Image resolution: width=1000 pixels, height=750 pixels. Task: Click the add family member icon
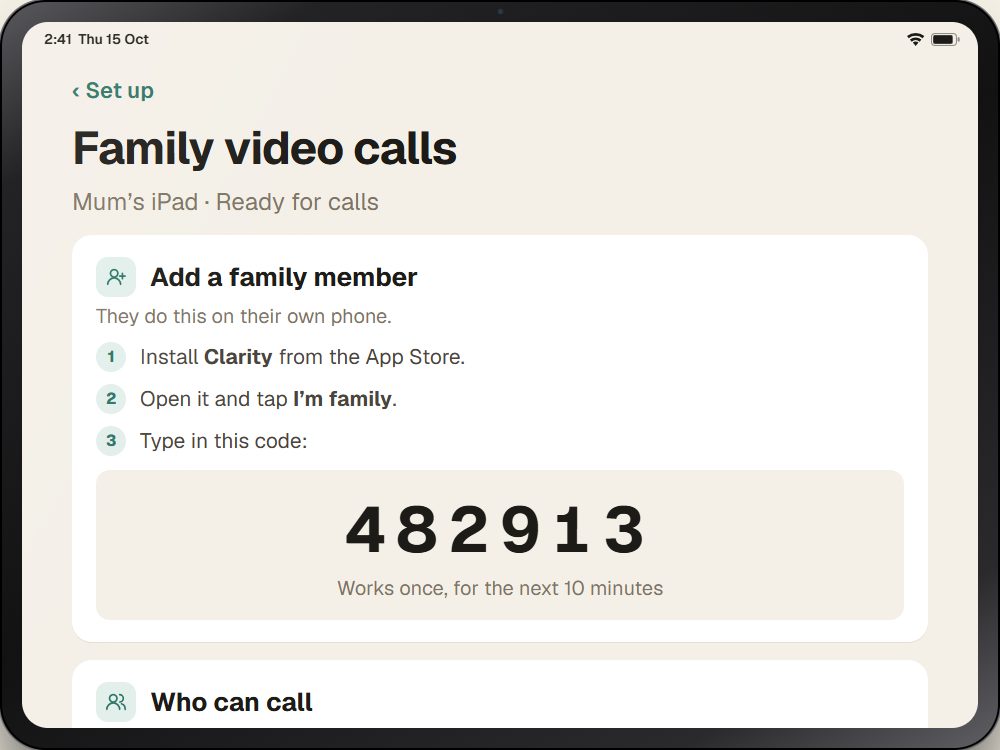point(116,277)
